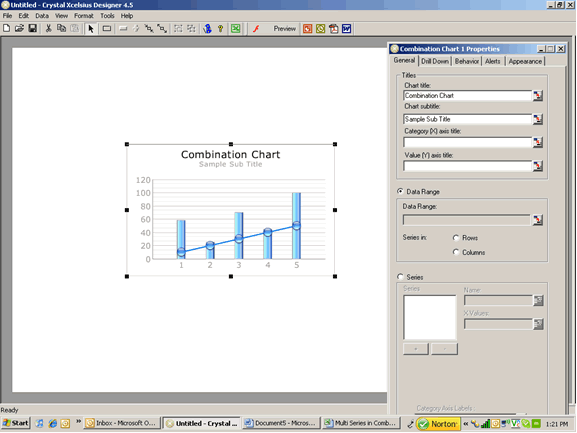Select the arrow pointer tool
The height and width of the screenshot is (433, 577).
pyautogui.click(x=91, y=28)
